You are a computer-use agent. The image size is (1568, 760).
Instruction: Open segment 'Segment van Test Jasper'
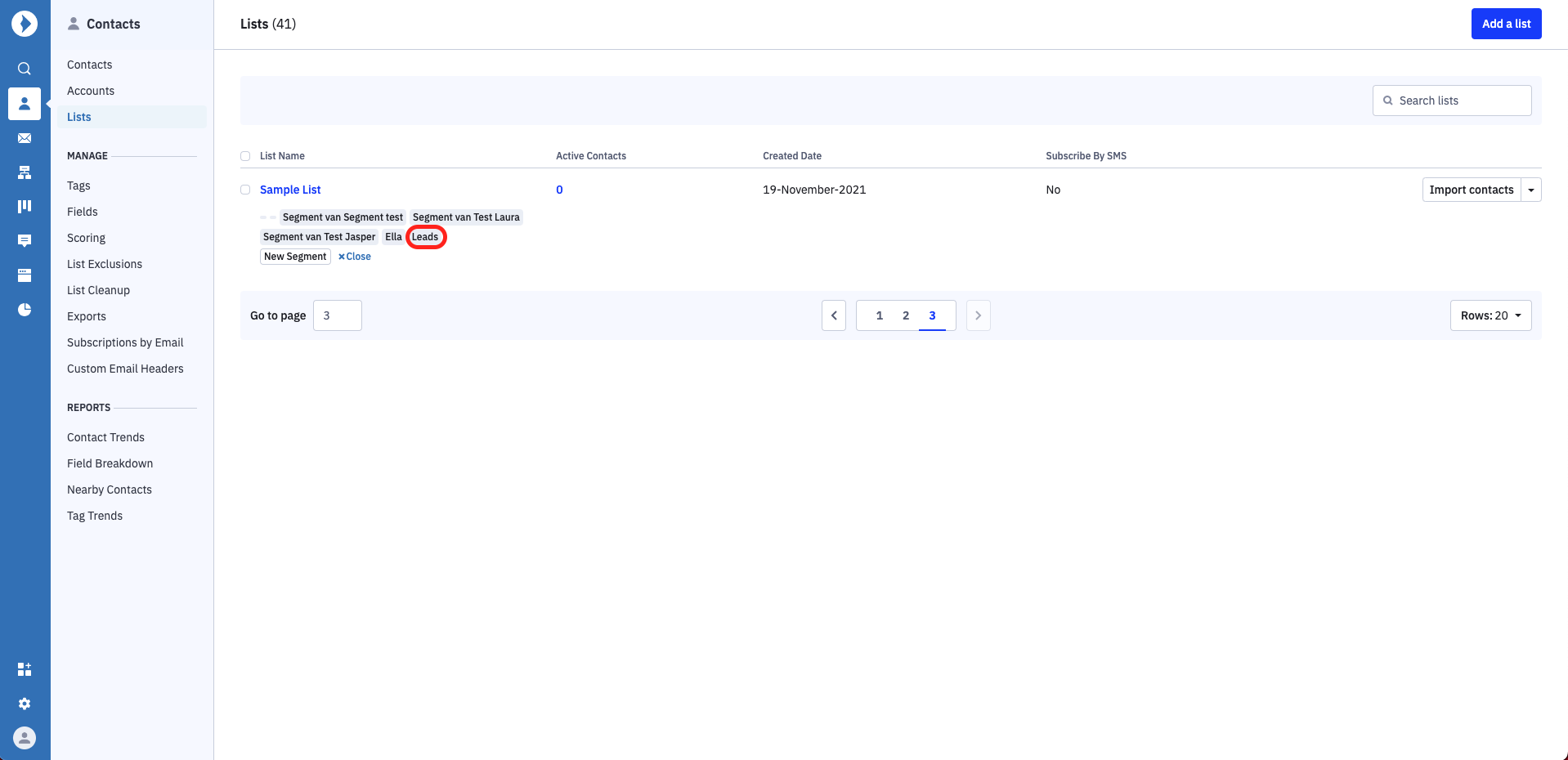point(319,237)
